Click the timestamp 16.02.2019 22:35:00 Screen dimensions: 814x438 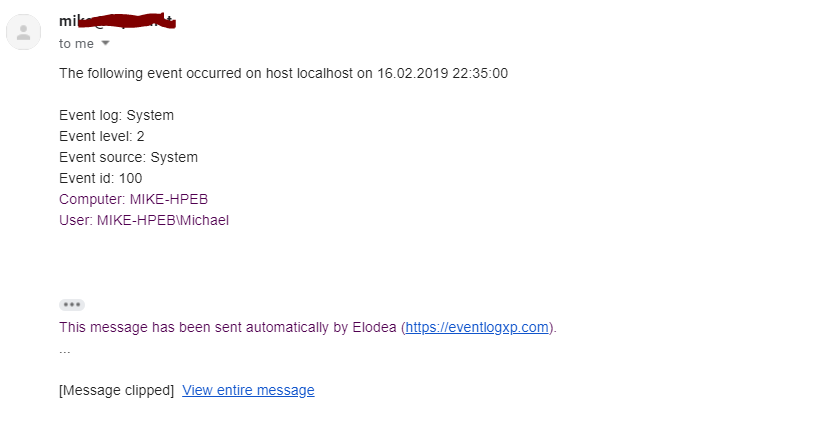pyautogui.click(x=442, y=73)
